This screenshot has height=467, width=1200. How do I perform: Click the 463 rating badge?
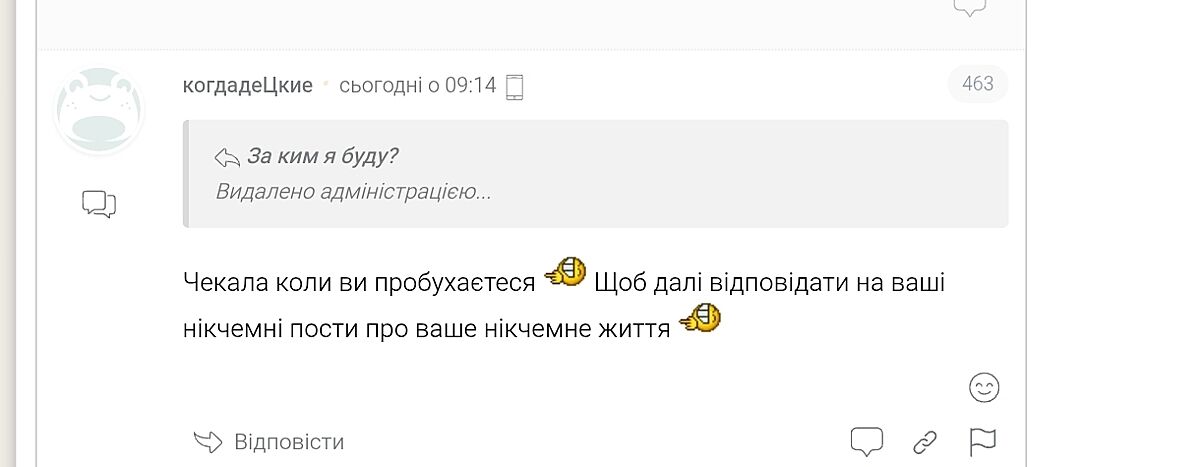(977, 84)
